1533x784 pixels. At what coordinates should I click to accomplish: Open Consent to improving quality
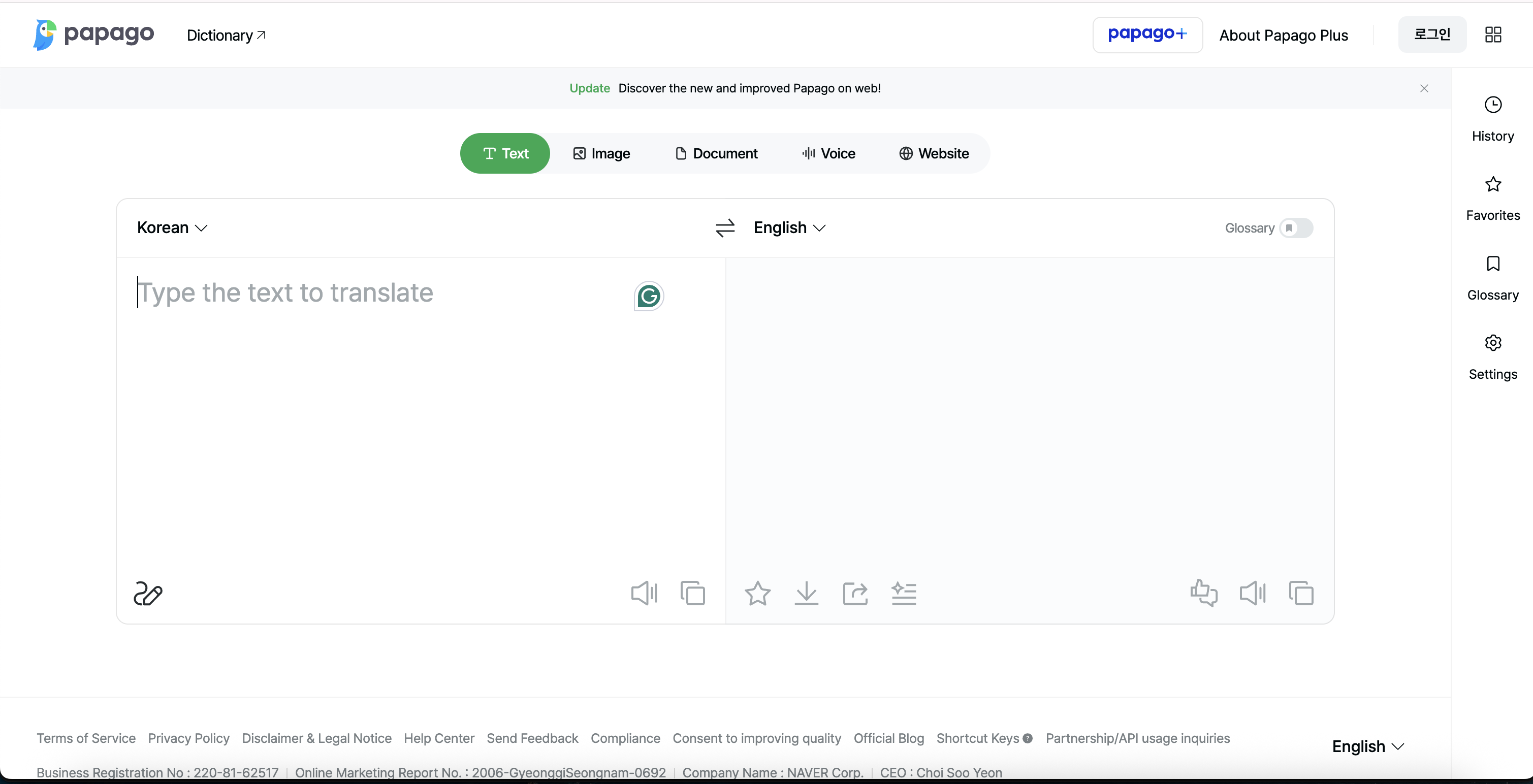pos(757,738)
